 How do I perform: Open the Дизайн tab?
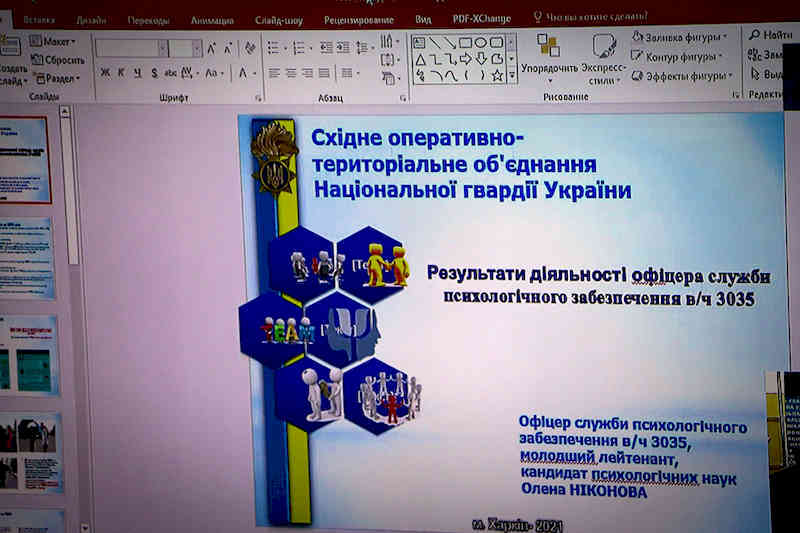pyautogui.click(x=91, y=20)
